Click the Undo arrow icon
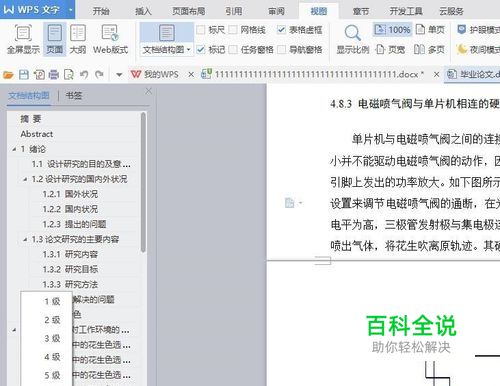The image size is (500, 386). pyautogui.click(x=84, y=75)
